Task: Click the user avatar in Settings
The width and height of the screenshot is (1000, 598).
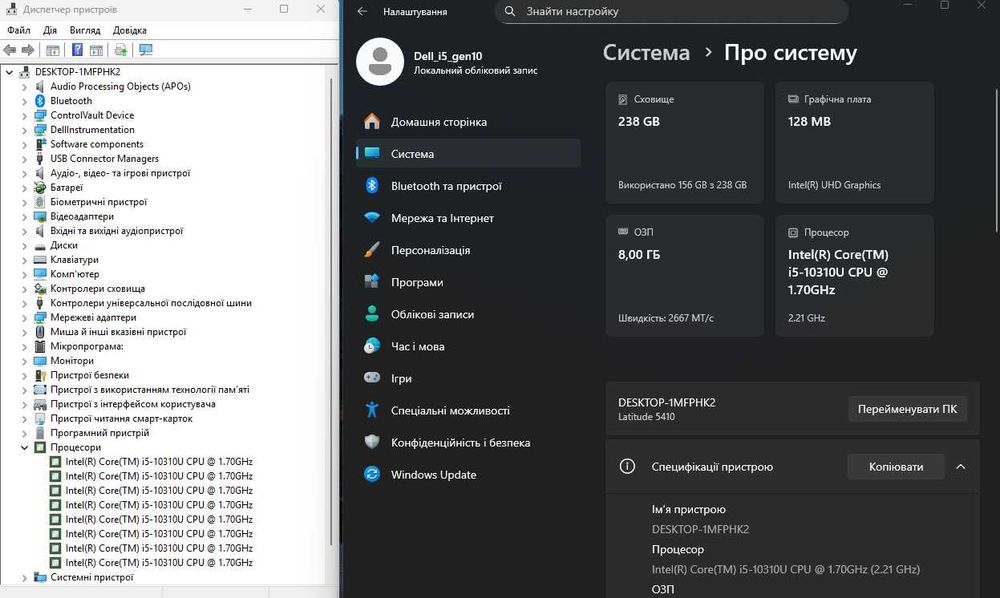Action: coord(380,62)
